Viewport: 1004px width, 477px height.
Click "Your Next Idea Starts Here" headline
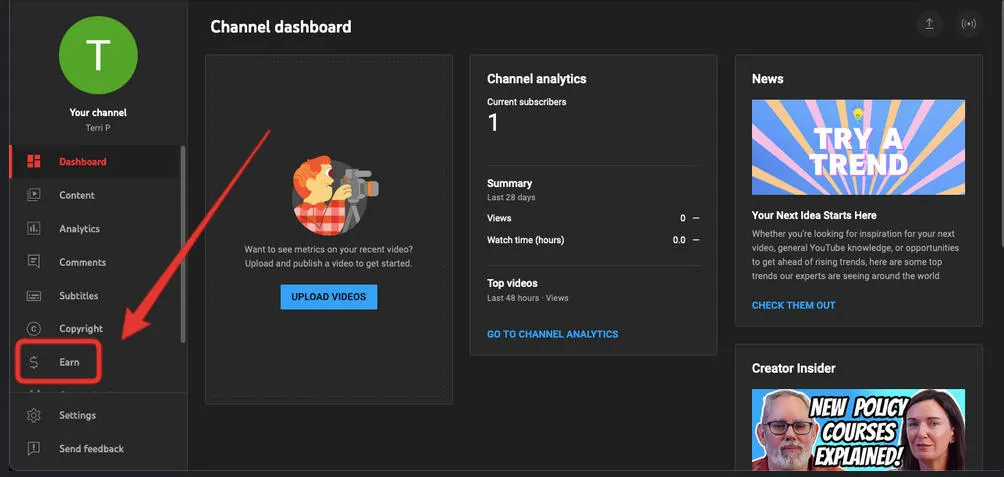tap(814, 215)
